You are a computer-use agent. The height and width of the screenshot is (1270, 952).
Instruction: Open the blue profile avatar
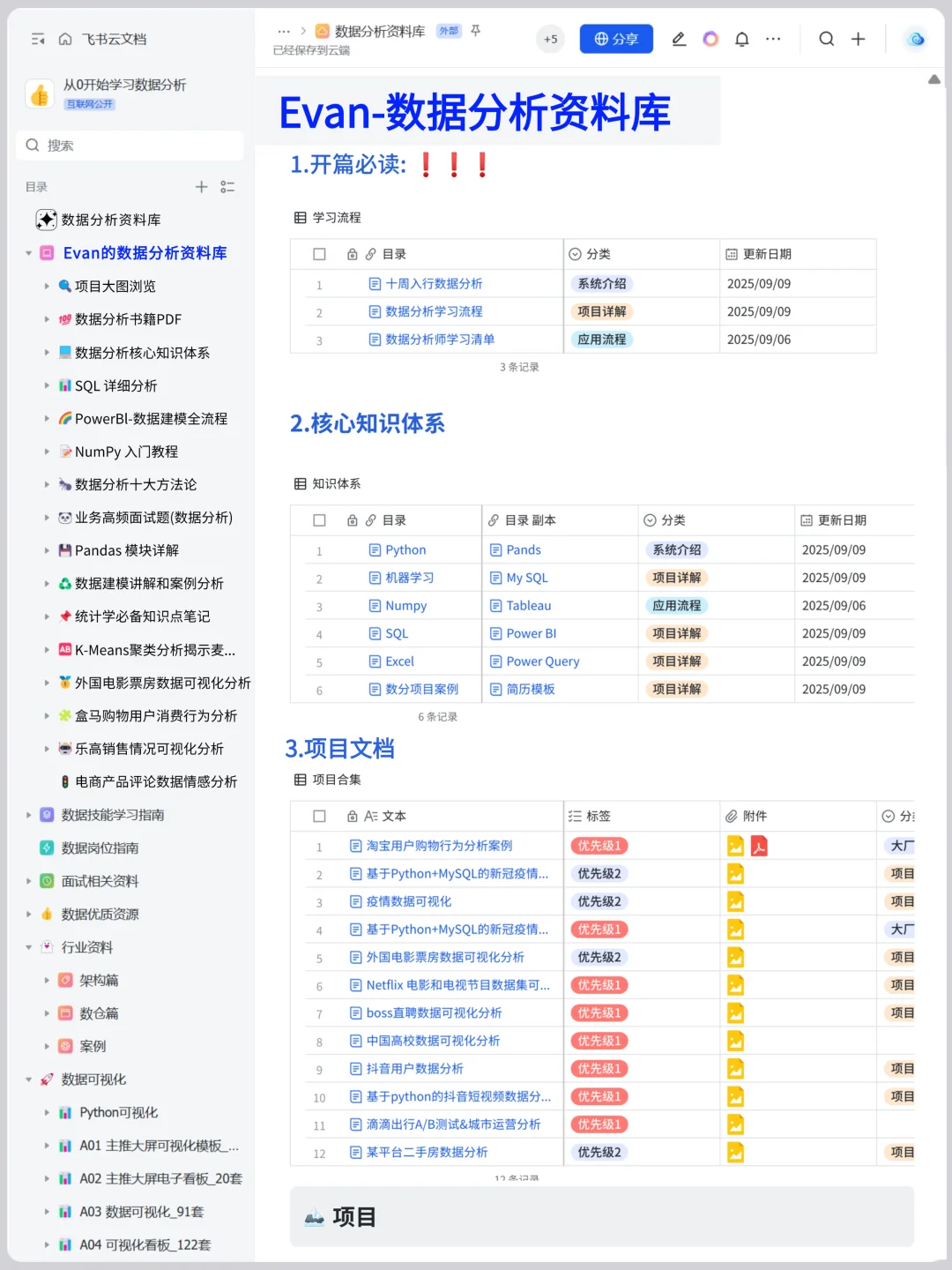click(916, 39)
